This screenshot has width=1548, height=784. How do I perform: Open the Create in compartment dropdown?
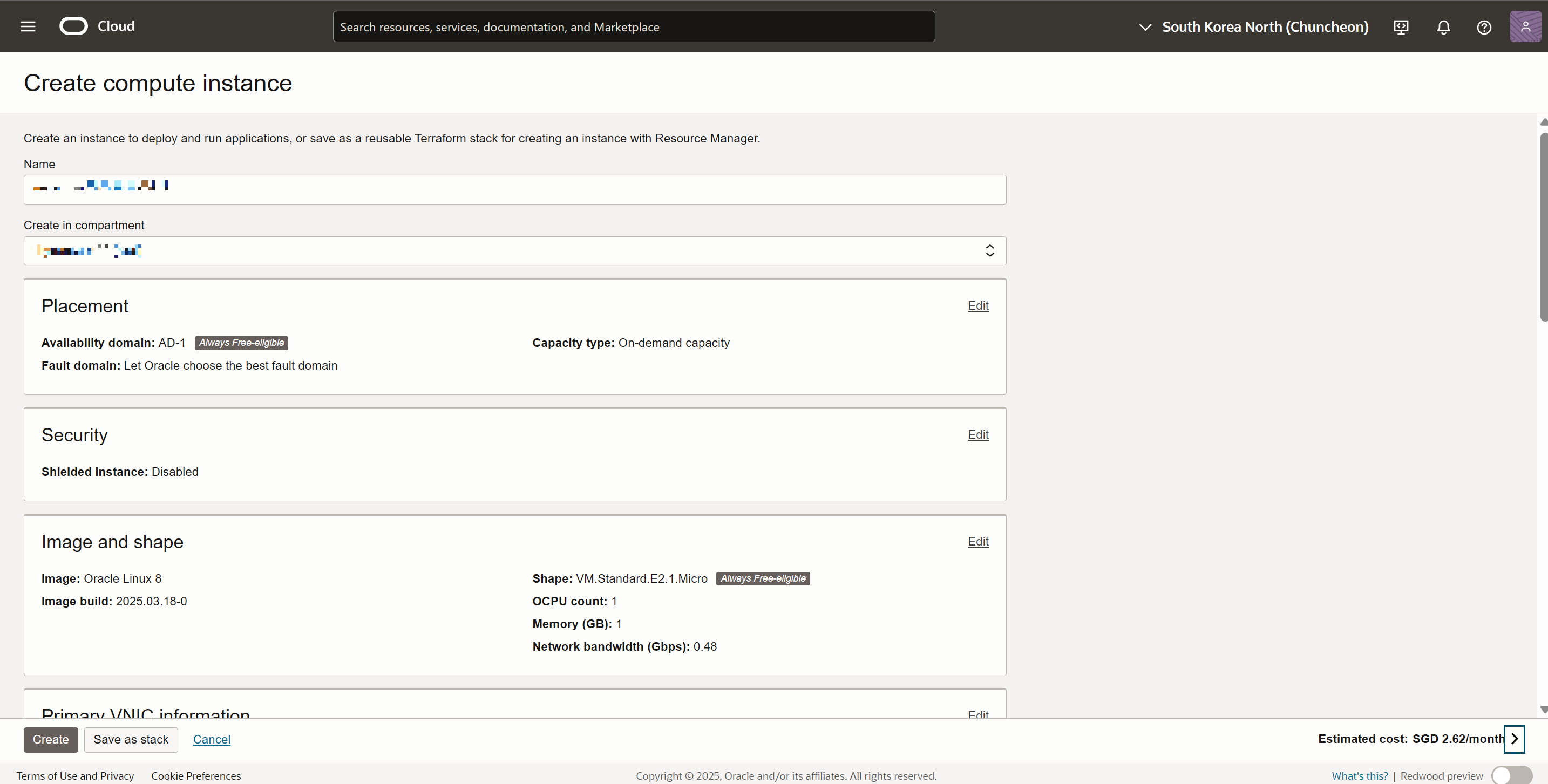(x=514, y=250)
